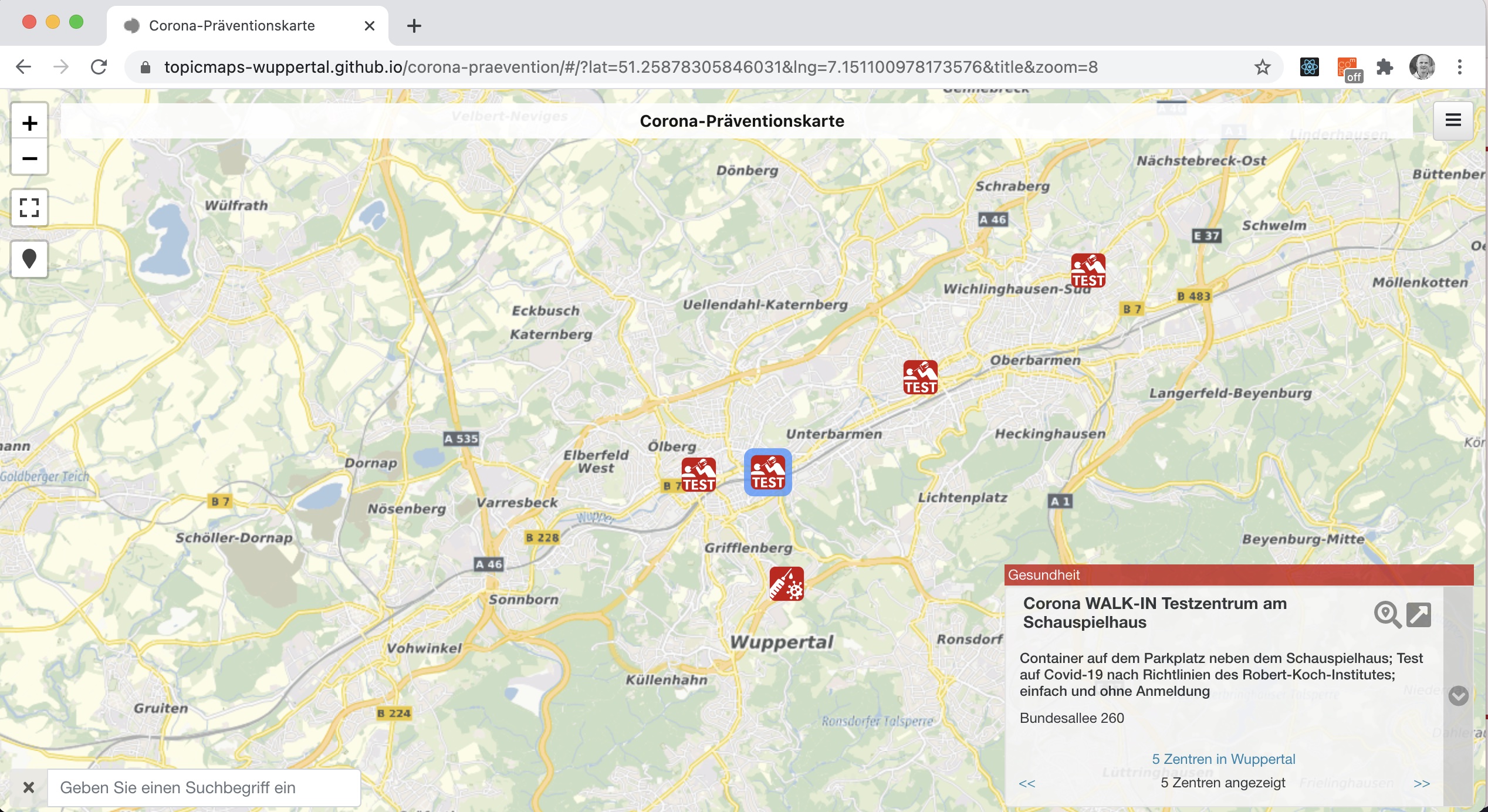
Task: Open the browser extensions puzzle menu
Action: [x=1386, y=67]
